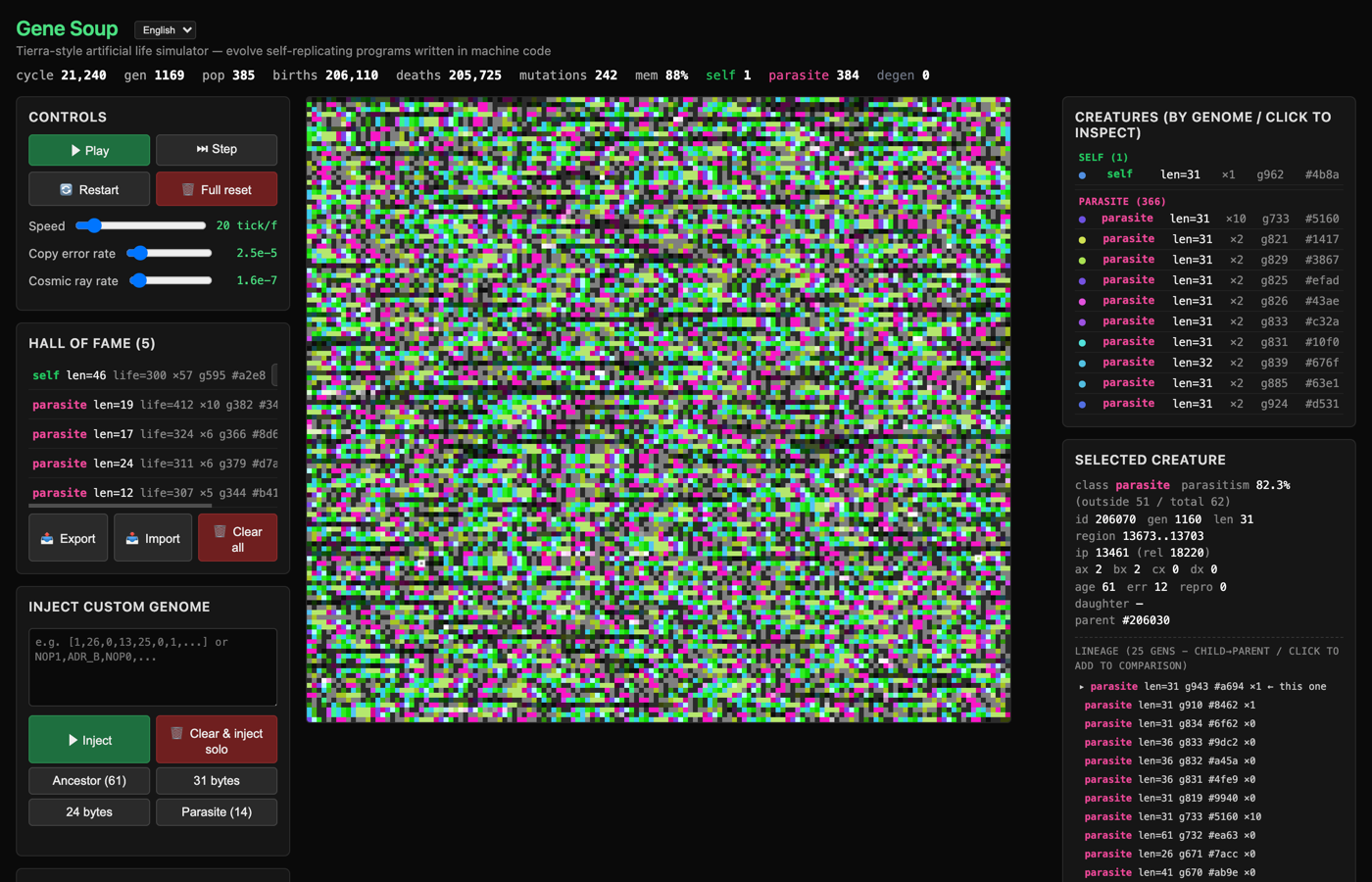Add lineage g831 #4fe9 to comparison
The height and width of the screenshot is (882, 1372).
pyautogui.click(x=1208, y=780)
